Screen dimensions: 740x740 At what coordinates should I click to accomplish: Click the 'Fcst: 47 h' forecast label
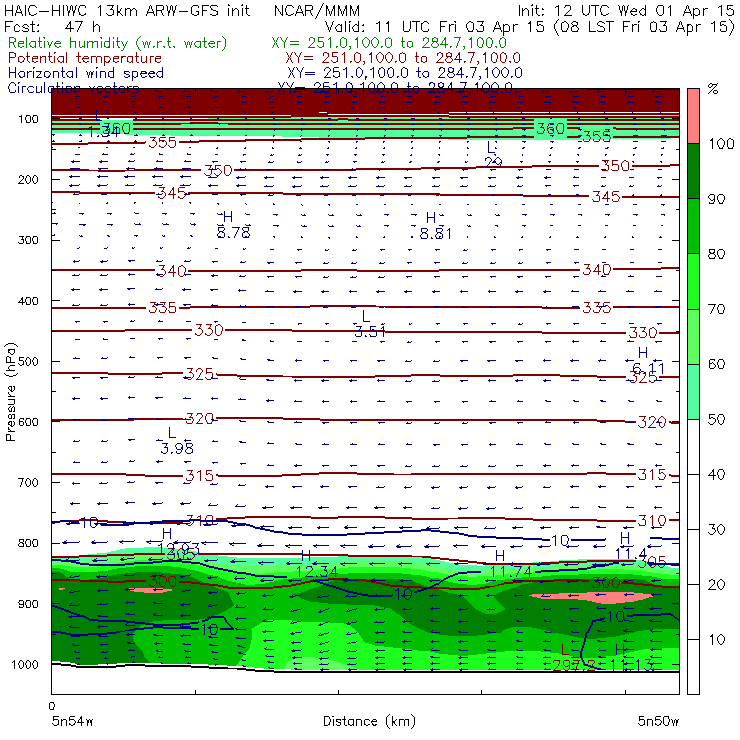pos(52,26)
